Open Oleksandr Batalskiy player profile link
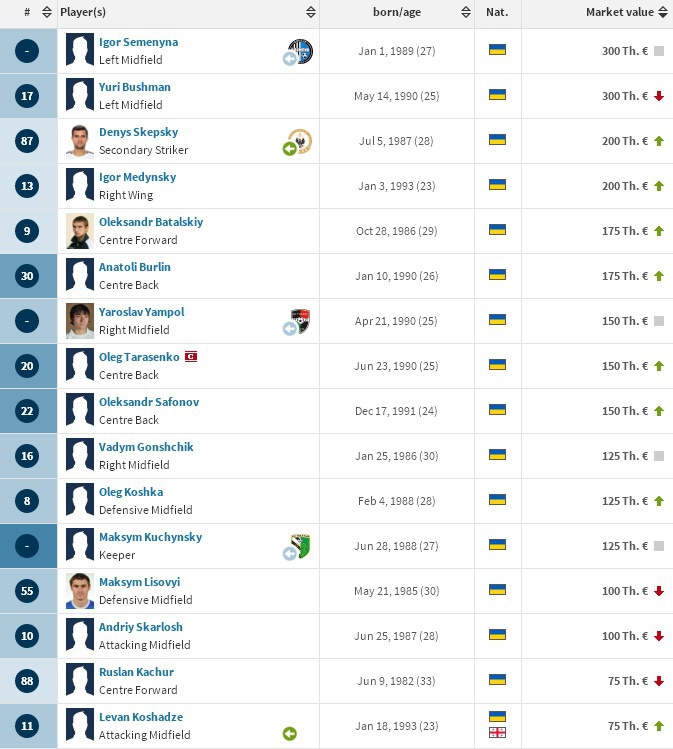 (x=150, y=222)
